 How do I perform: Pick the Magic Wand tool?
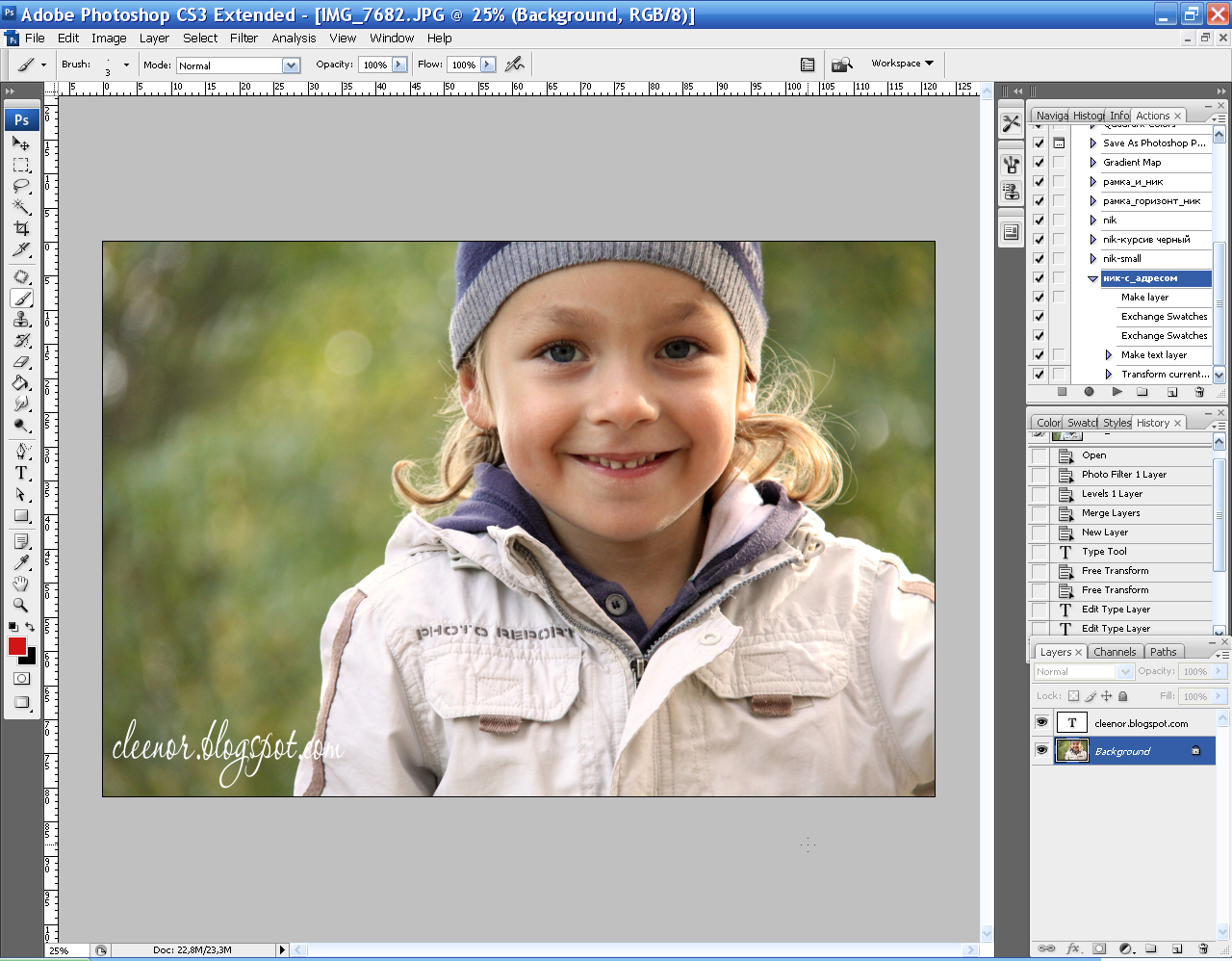[21, 207]
